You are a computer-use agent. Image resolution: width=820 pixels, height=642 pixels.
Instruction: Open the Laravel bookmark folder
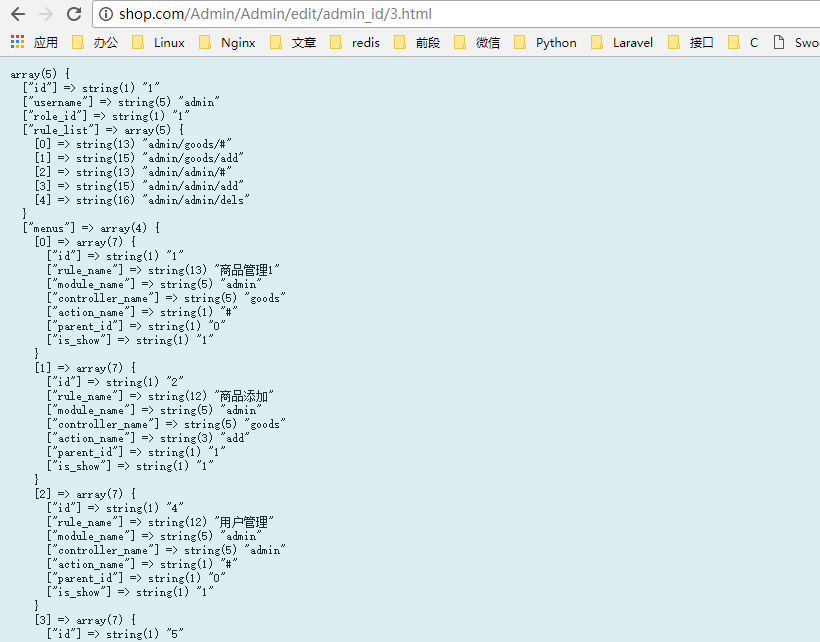tap(622, 42)
